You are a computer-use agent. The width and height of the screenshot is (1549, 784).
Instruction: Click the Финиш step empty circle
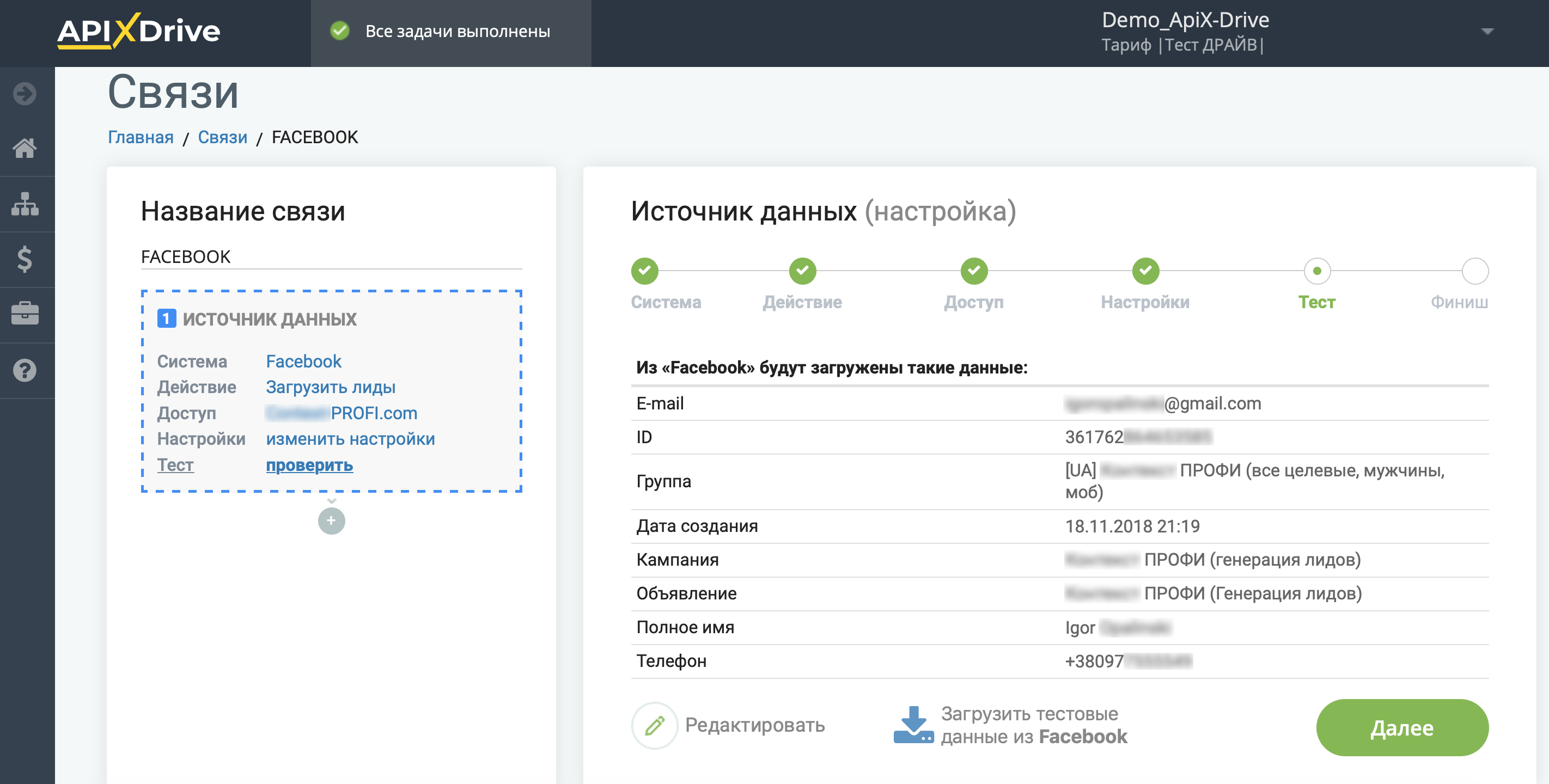[x=1475, y=271]
